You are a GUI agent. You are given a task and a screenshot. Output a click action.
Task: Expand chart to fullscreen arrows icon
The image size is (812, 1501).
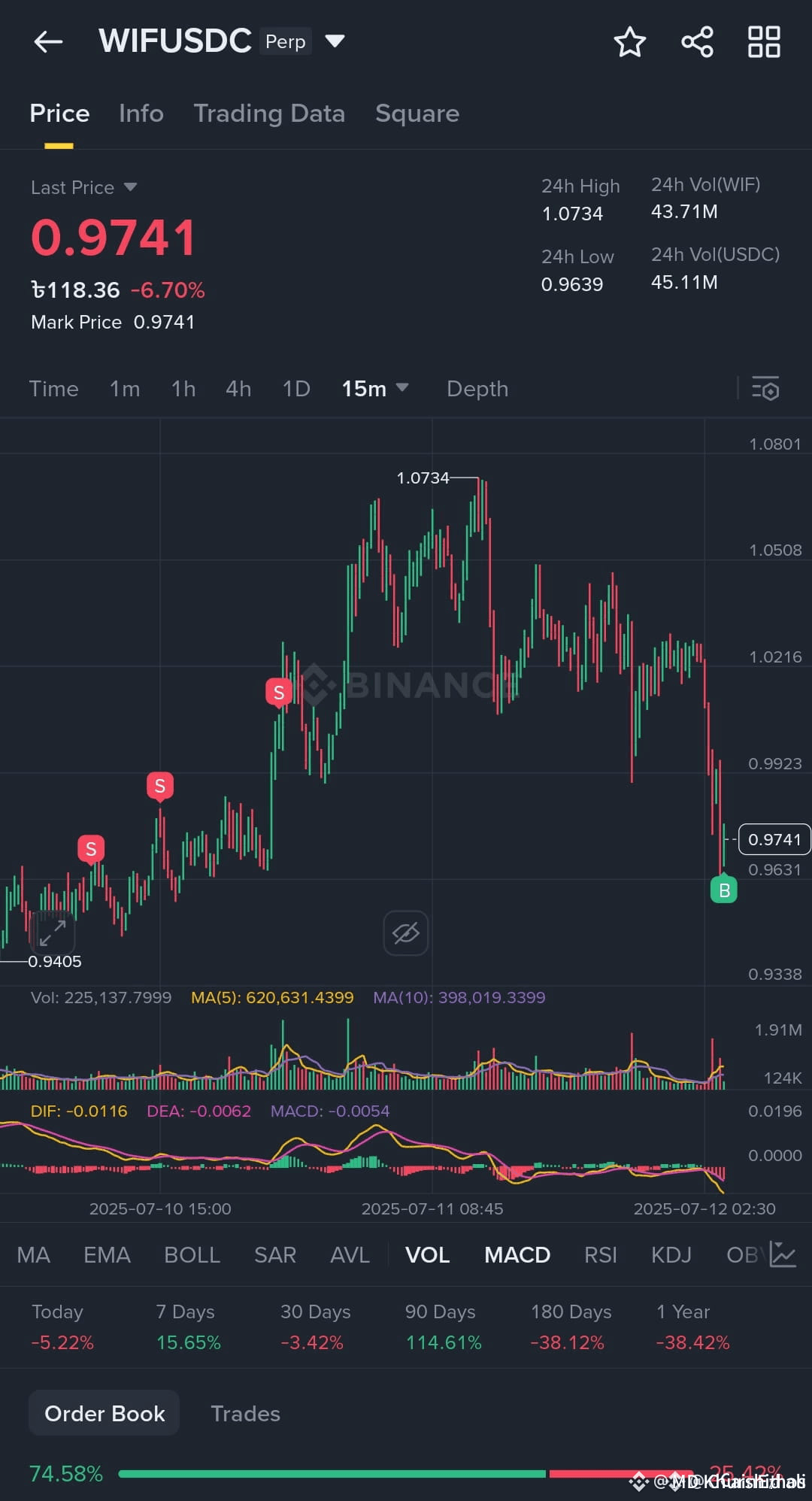tap(52, 932)
